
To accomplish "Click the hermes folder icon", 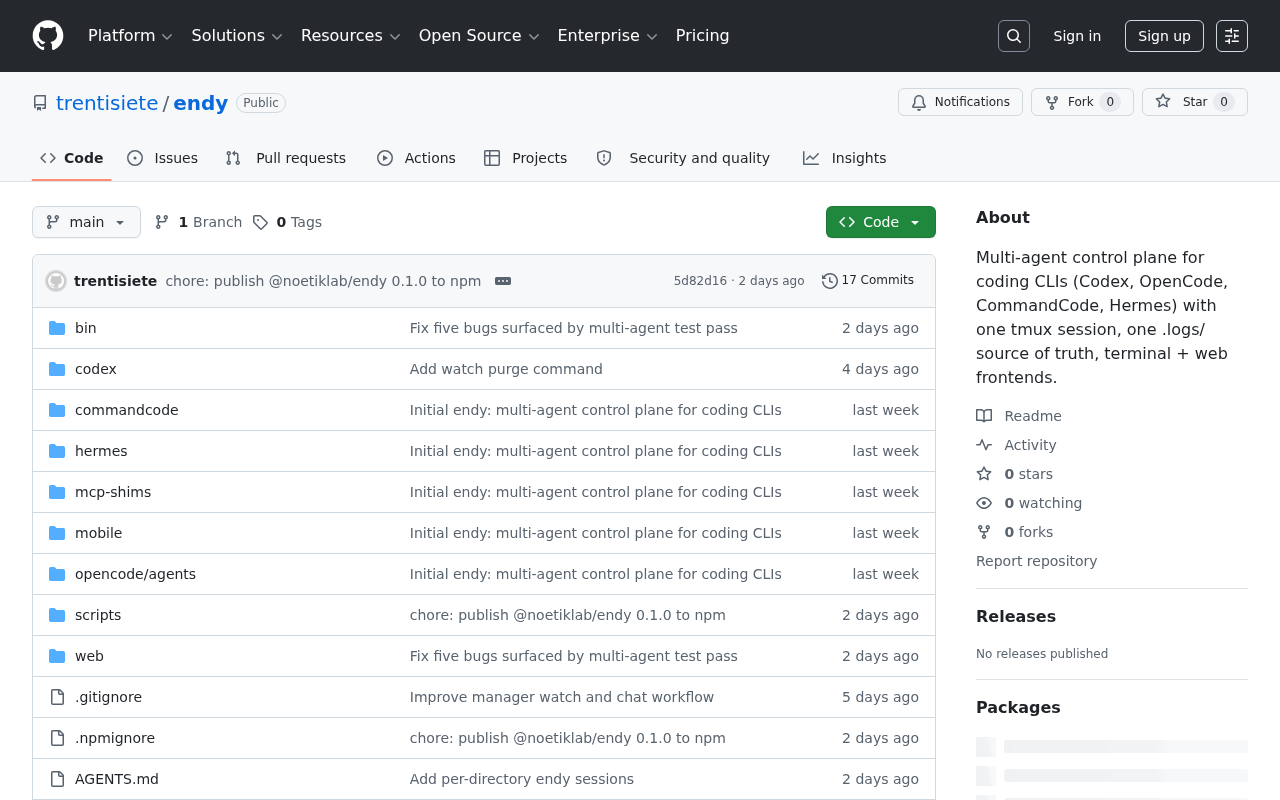I will click(57, 451).
